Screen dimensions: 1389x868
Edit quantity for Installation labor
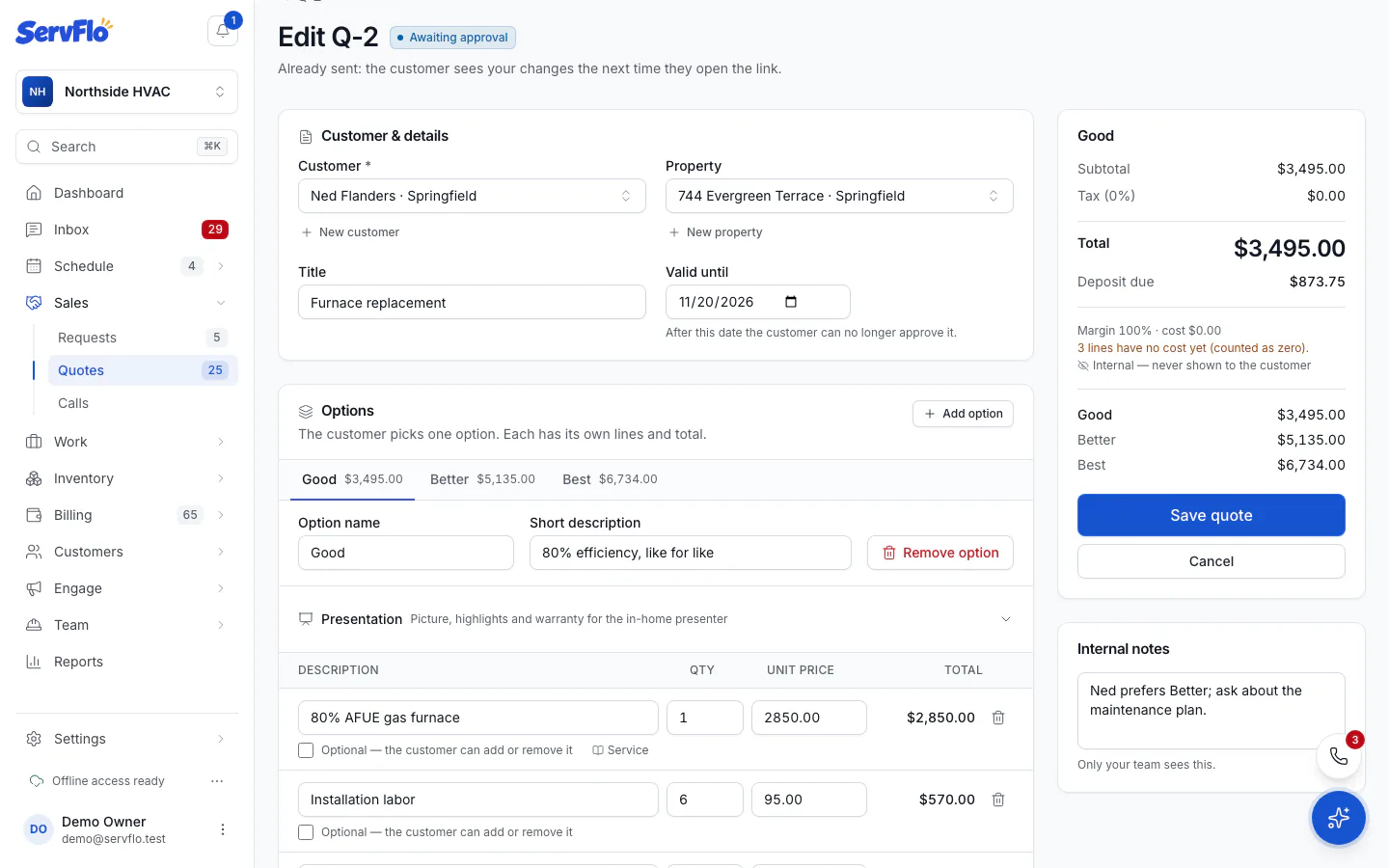coord(705,800)
